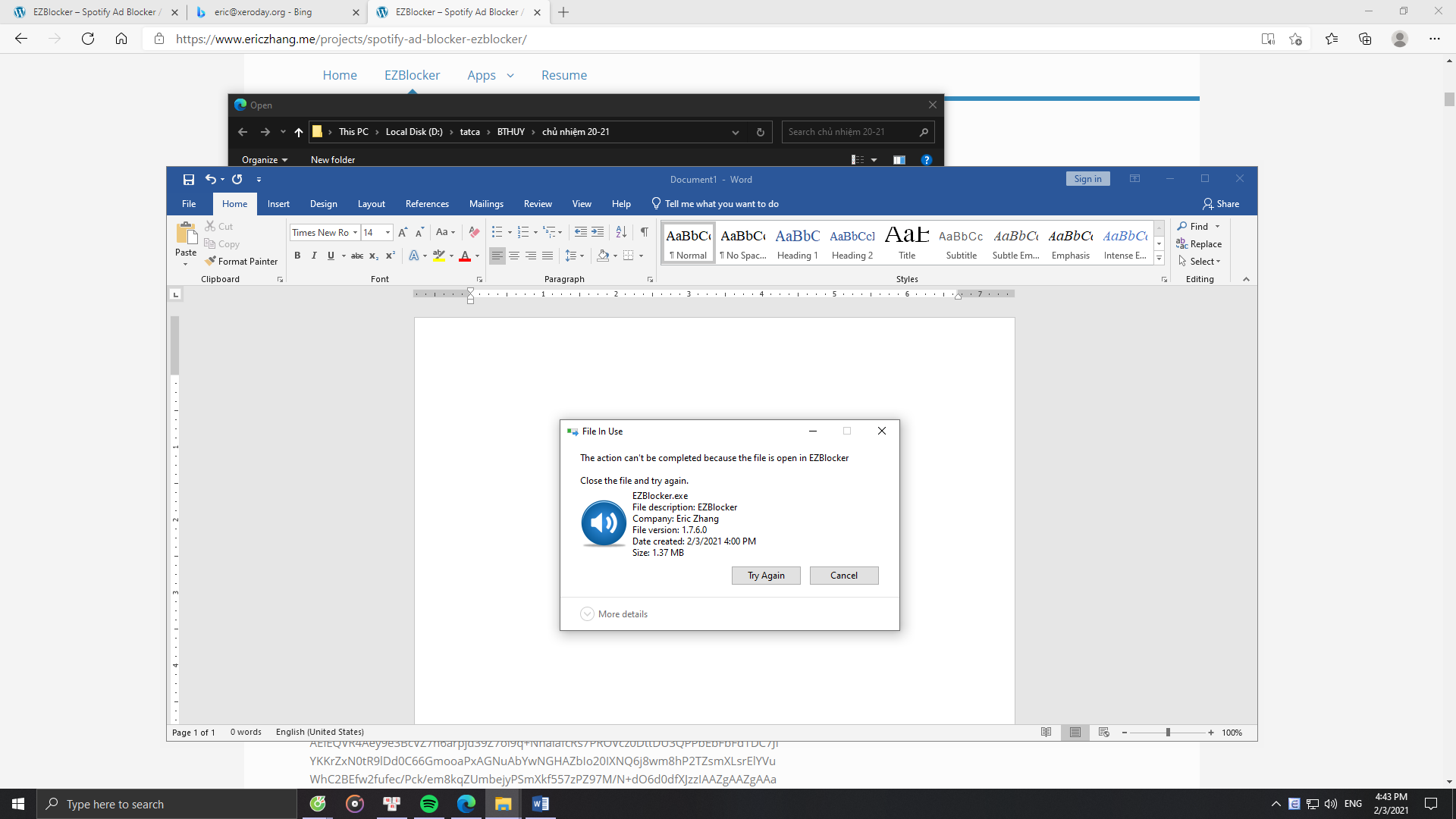Image resolution: width=1456 pixels, height=819 pixels.
Task: Click the Numbering list icon
Action: [522, 232]
